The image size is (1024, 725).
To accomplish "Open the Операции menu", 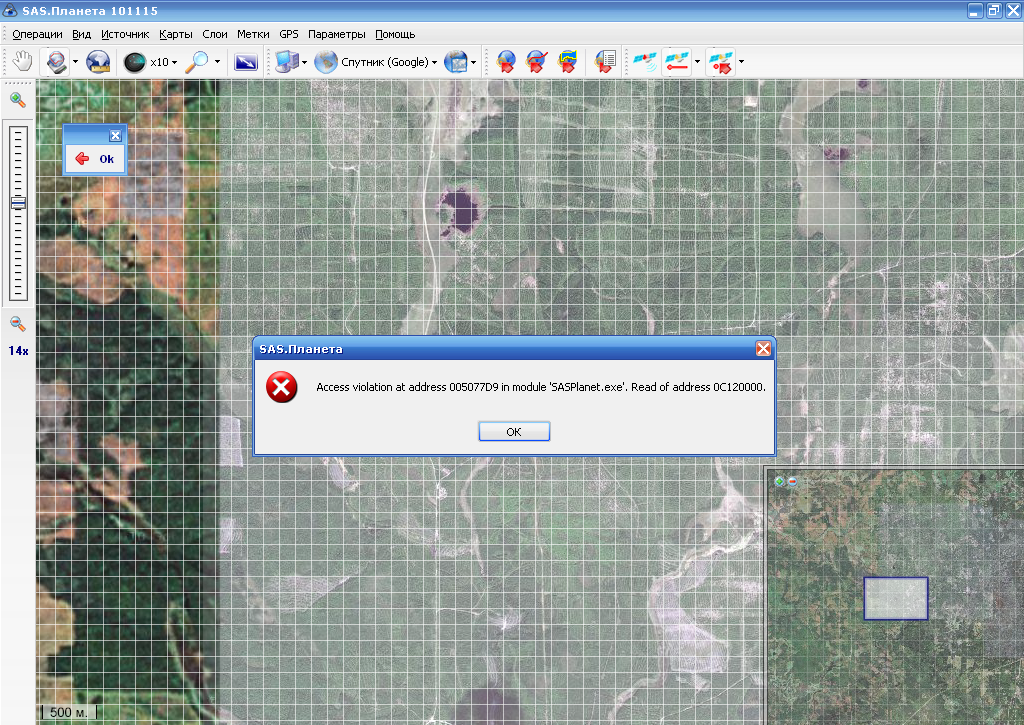I will 37,34.
